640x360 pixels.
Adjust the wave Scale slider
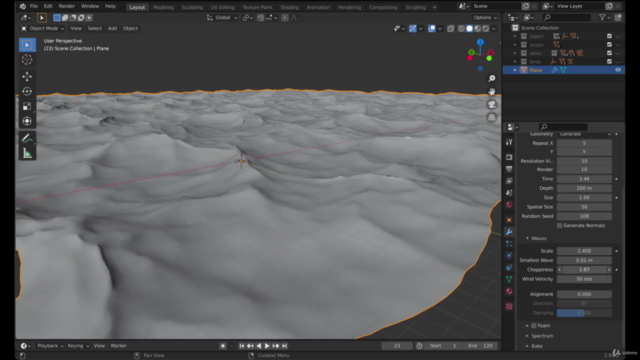[584, 251]
